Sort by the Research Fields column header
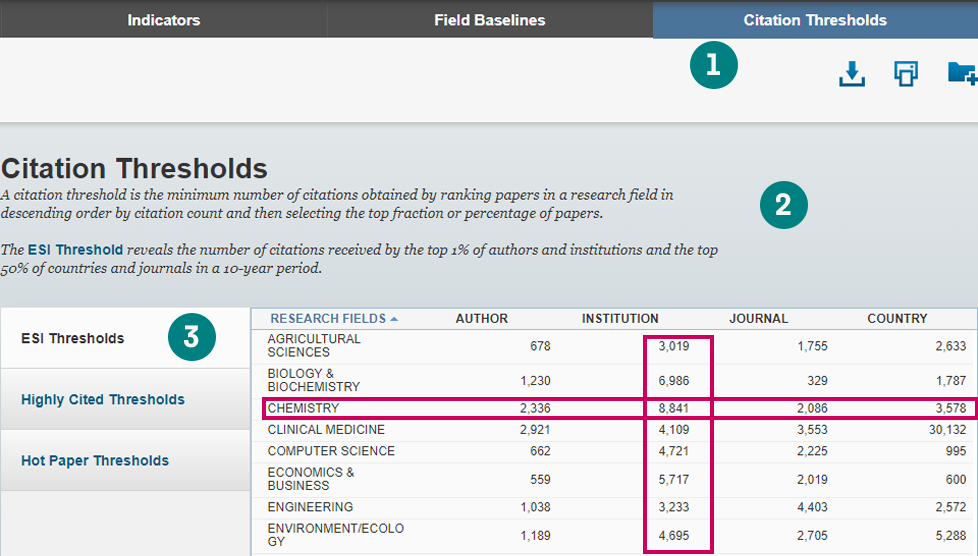This screenshot has height=556, width=978. coord(334,318)
